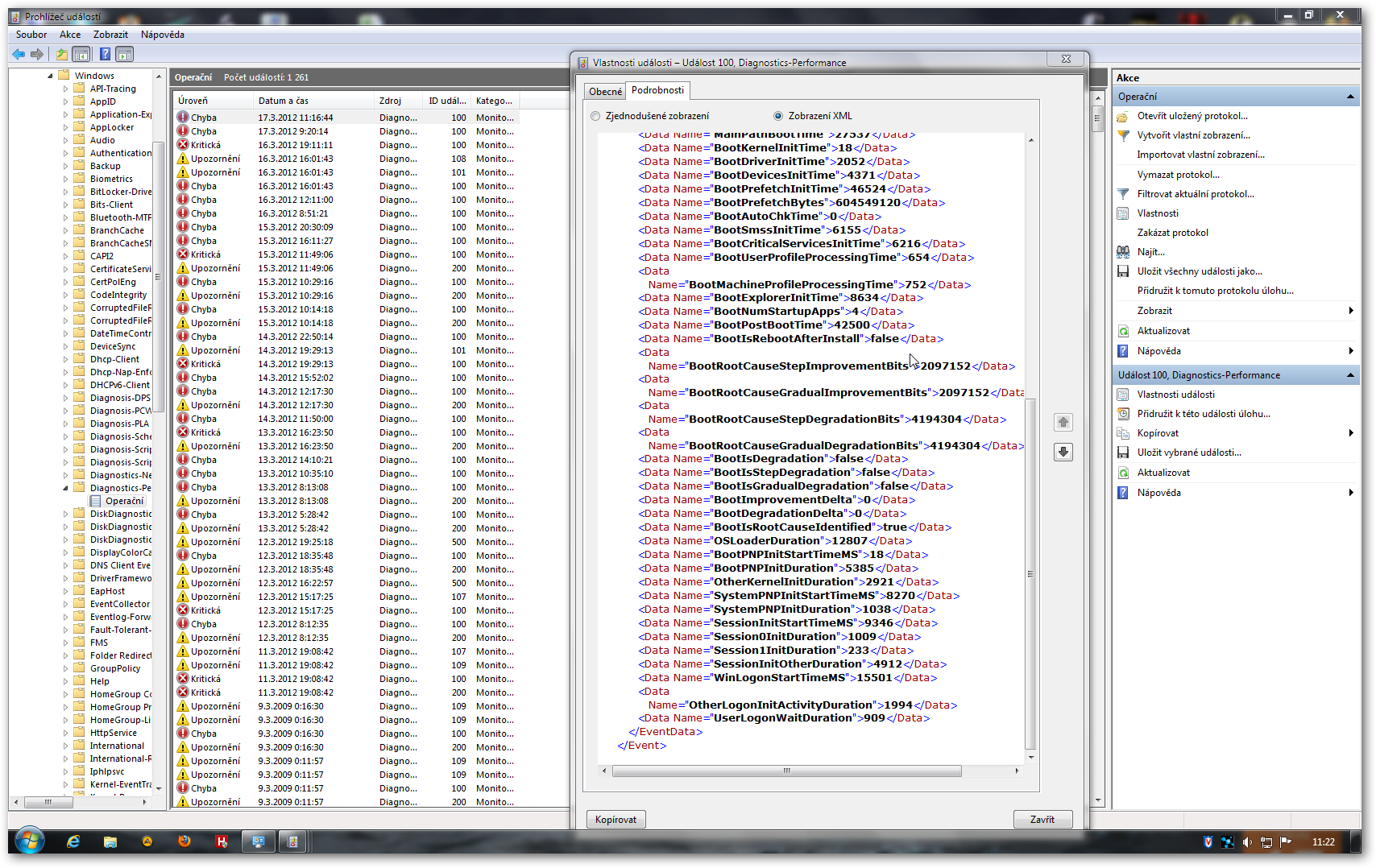Click 'Zakázat protokol' action
This screenshot has width=1376, height=868.
pos(1172,233)
